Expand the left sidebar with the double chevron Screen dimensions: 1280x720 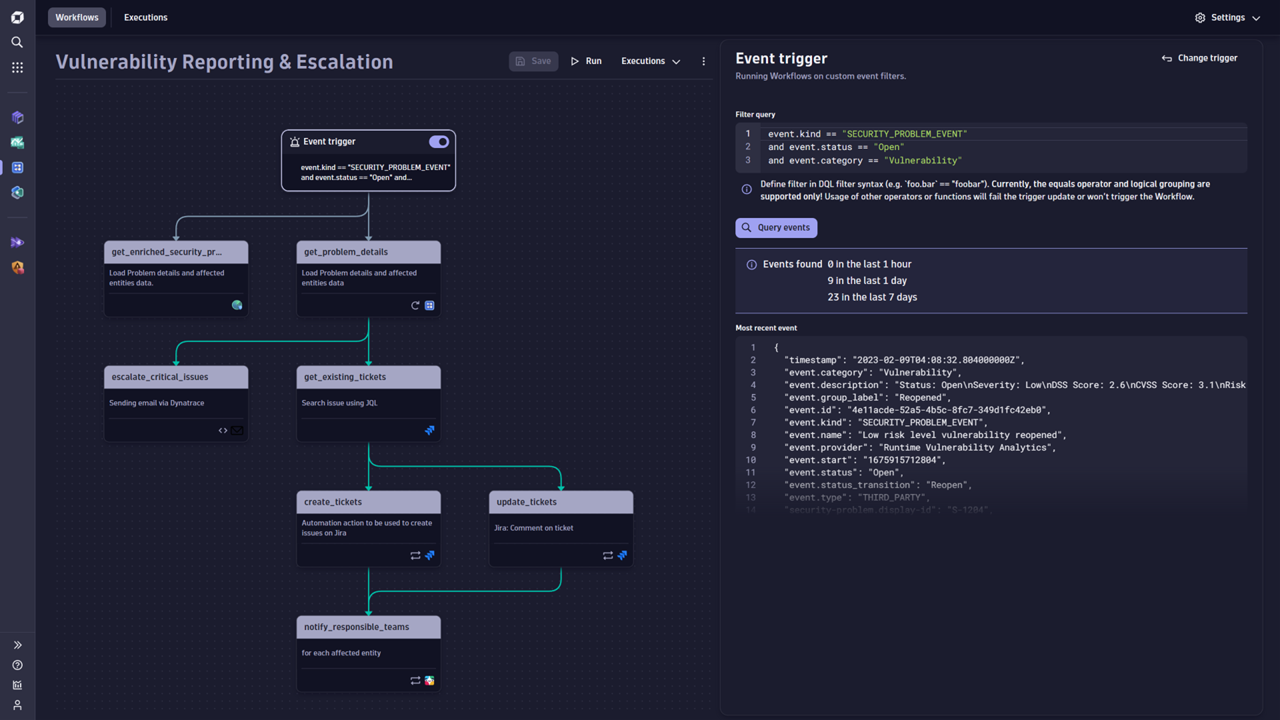[17, 645]
